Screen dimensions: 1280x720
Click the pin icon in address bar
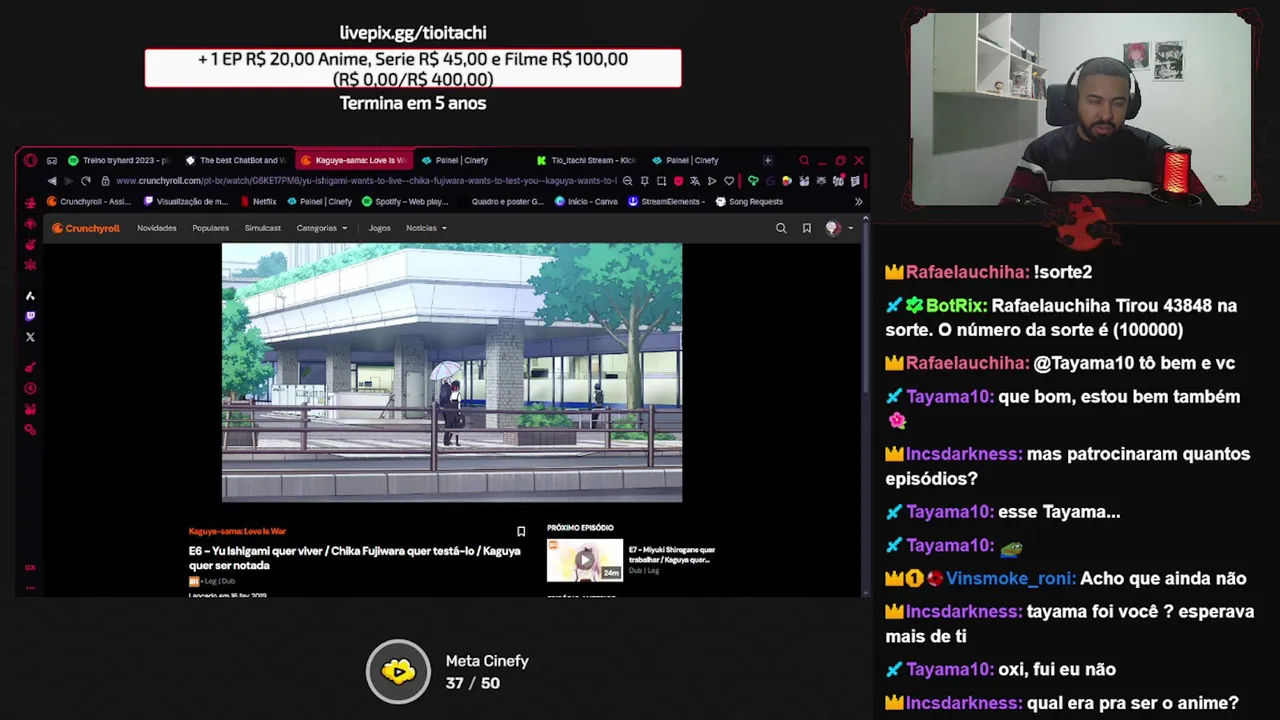pyautogui.click(x=644, y=181)
